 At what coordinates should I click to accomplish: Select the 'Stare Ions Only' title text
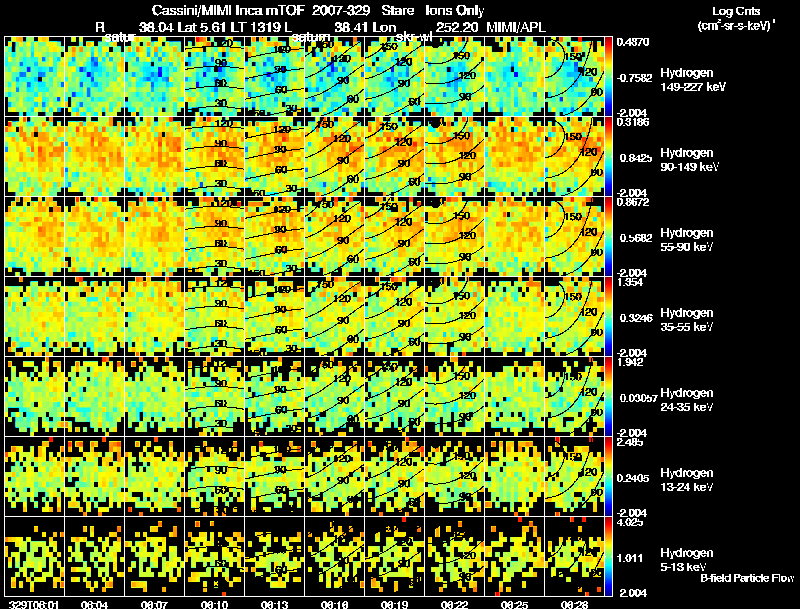pyautogui.click(x=433, y=10)
